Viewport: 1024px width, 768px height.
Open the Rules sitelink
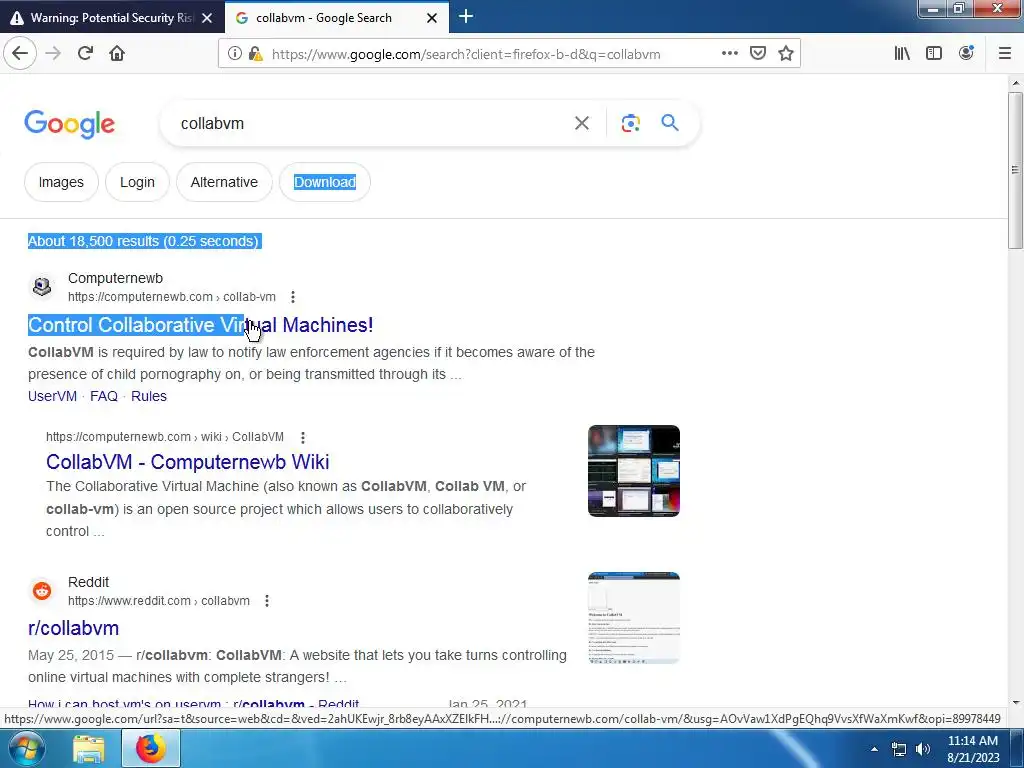(149, 396)
